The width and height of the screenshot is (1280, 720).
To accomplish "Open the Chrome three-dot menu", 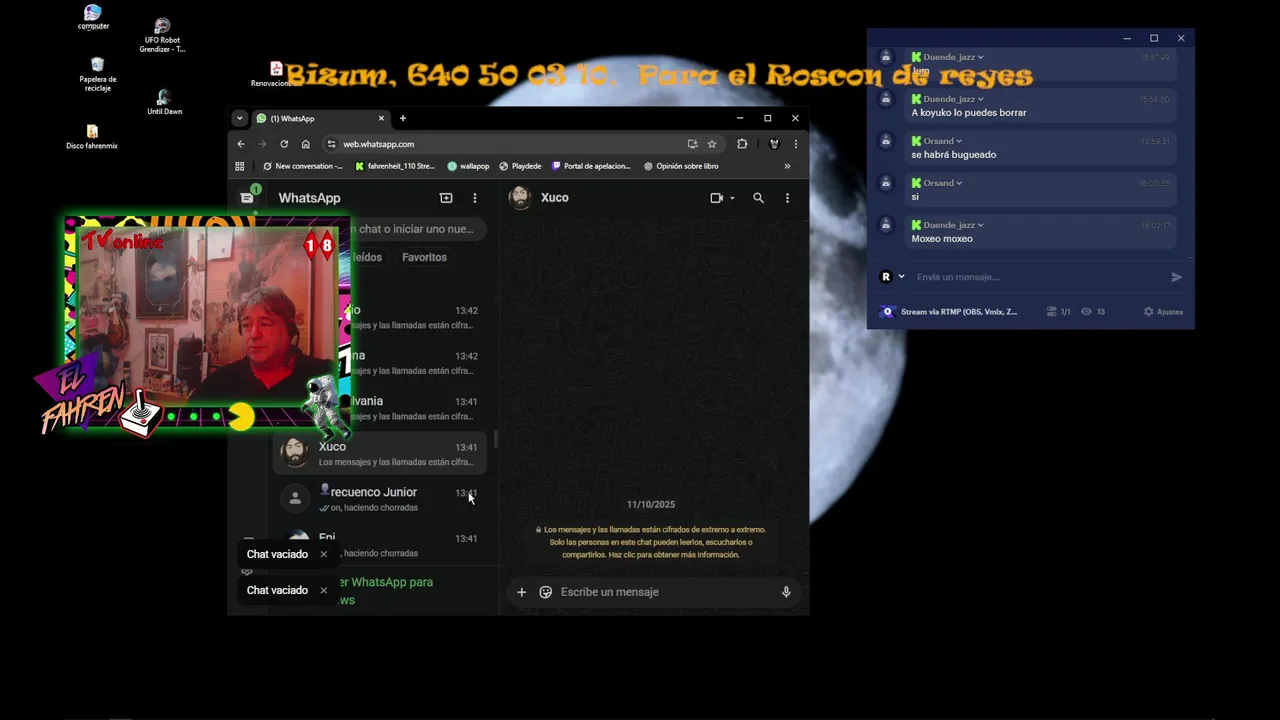I will (795, 144).
